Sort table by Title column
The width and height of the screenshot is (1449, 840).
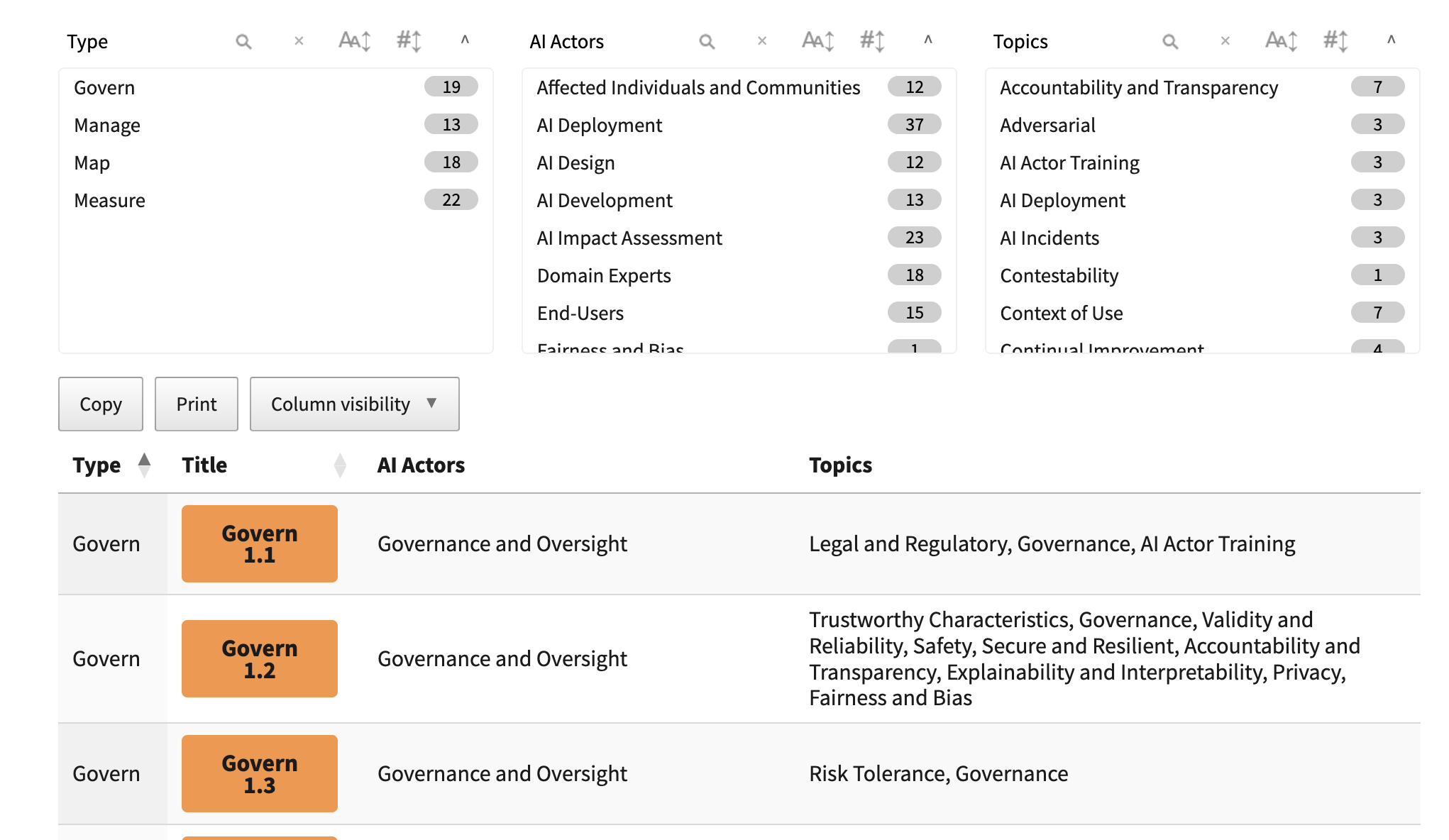pos(265,465)
